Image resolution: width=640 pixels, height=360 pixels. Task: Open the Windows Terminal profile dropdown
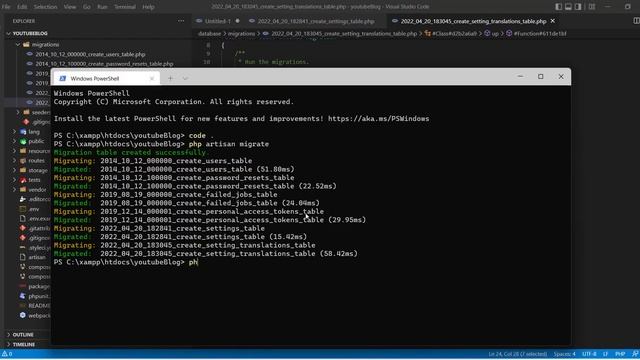pyautogui.click(x=185, y=78)
